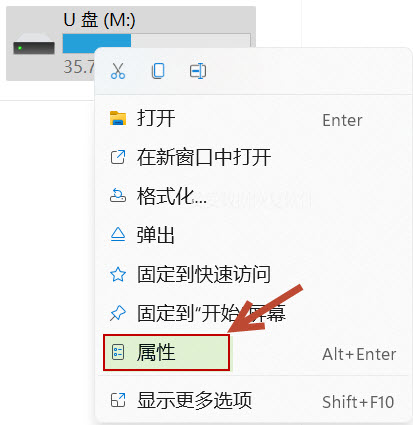Click the pushpin icon for 固定到开始屏幕

point(118,313)
